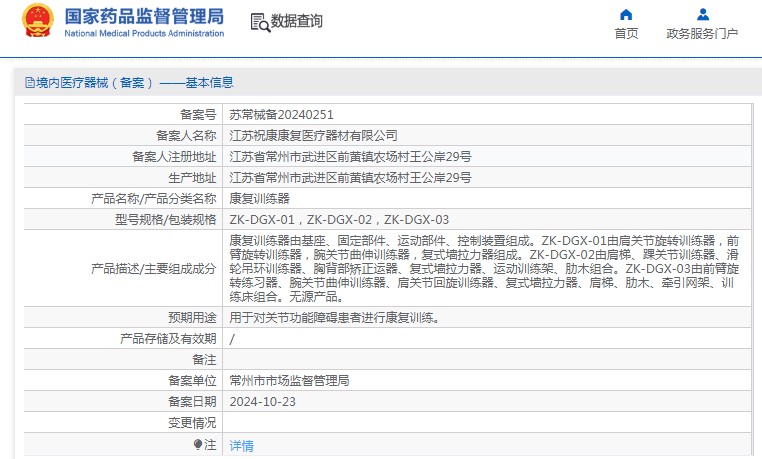The height and width of the screenshot is (459, 762).
Task: Click the 备案人名称 row label
Action: [186, 136]
